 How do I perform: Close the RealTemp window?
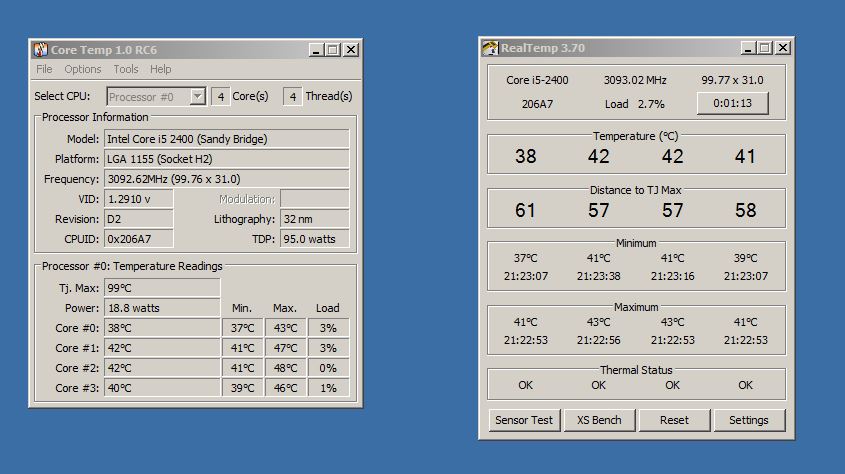(x=782, y=48)
